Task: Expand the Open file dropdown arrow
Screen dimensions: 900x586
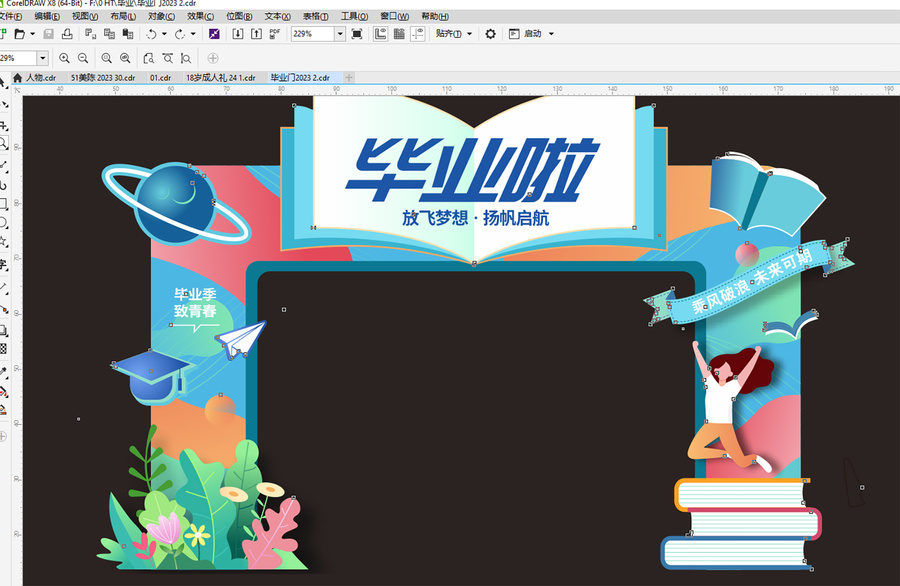Action: point(33,34)
